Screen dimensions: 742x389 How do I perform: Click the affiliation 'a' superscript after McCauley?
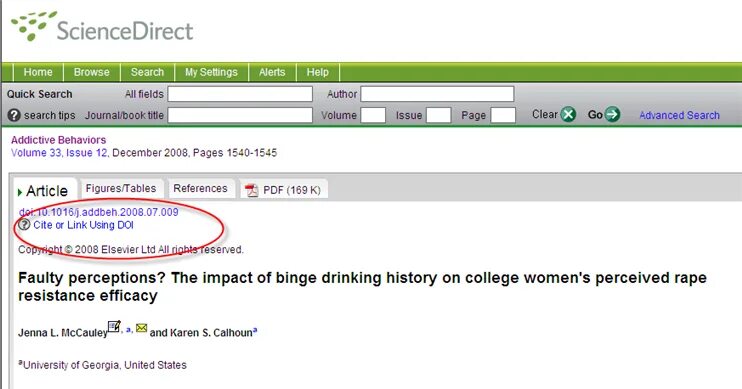(x=129, y=329)
